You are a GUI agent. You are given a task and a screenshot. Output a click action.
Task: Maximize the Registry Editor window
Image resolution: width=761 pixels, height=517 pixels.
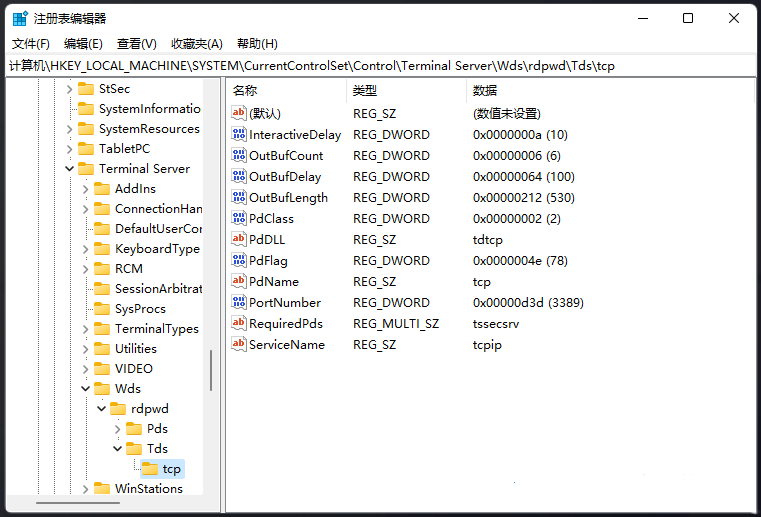688,18
